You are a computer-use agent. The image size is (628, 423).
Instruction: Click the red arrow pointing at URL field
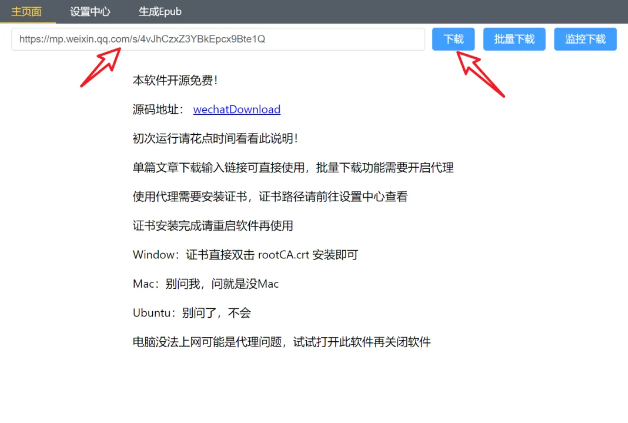click(x=105, y=67)
